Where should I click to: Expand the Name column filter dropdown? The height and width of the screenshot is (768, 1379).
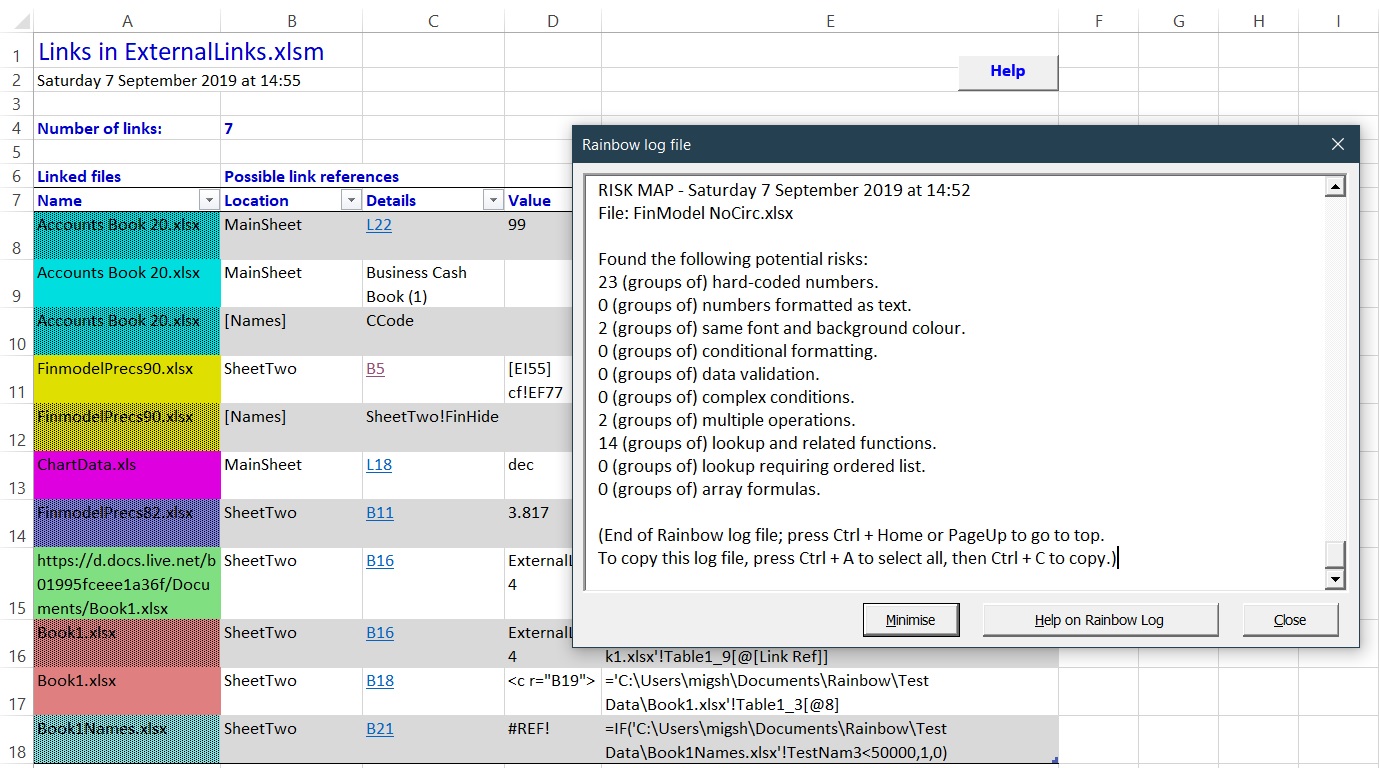[209, 201]
